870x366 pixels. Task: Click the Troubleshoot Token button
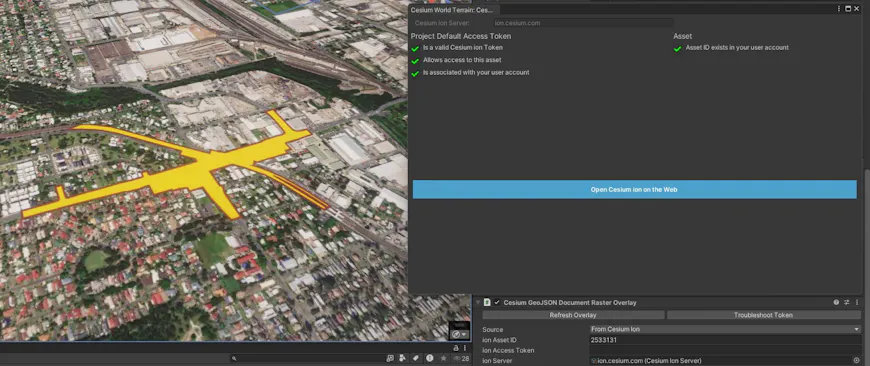763,315
